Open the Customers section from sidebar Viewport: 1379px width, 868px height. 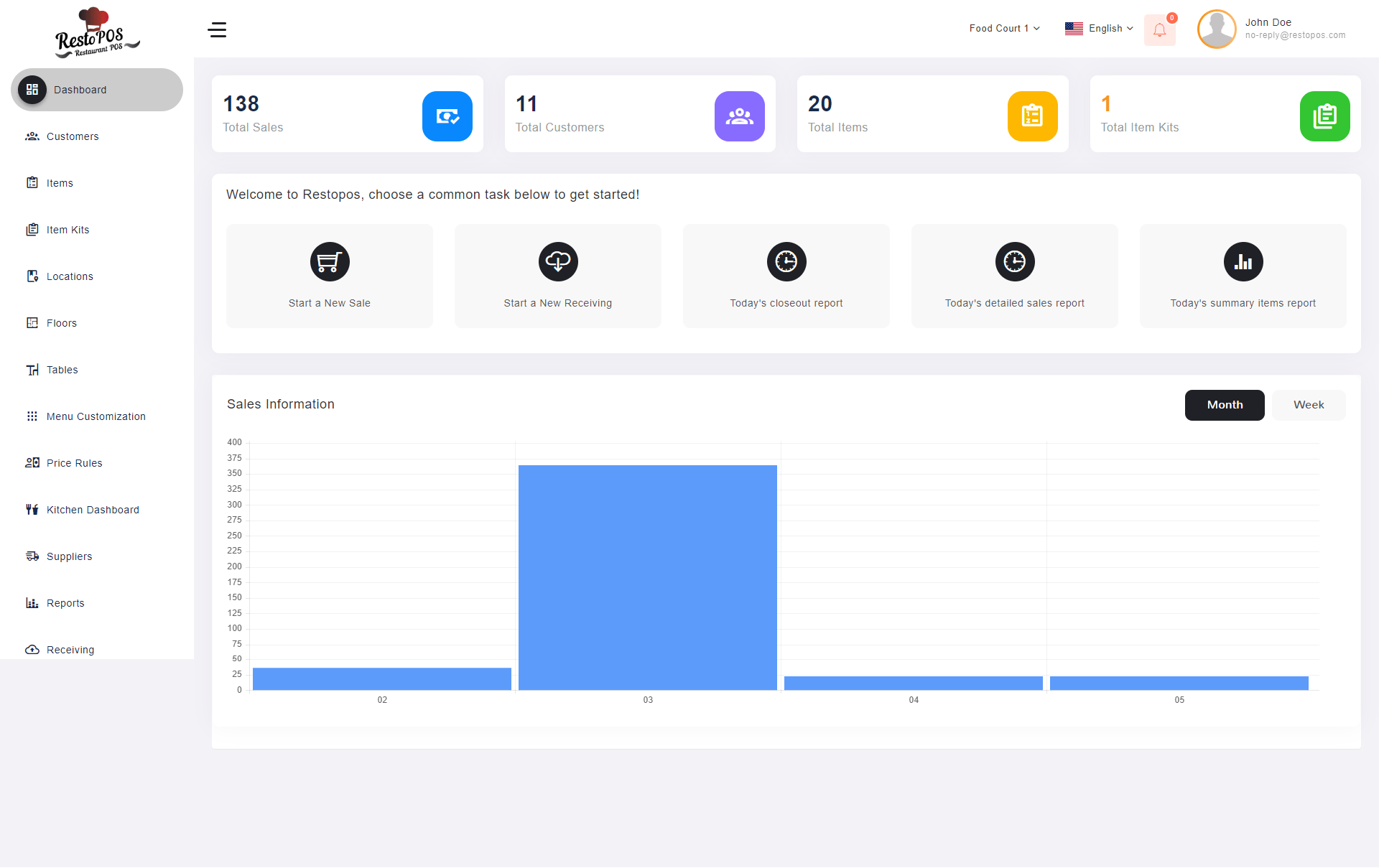pos(72,136)
